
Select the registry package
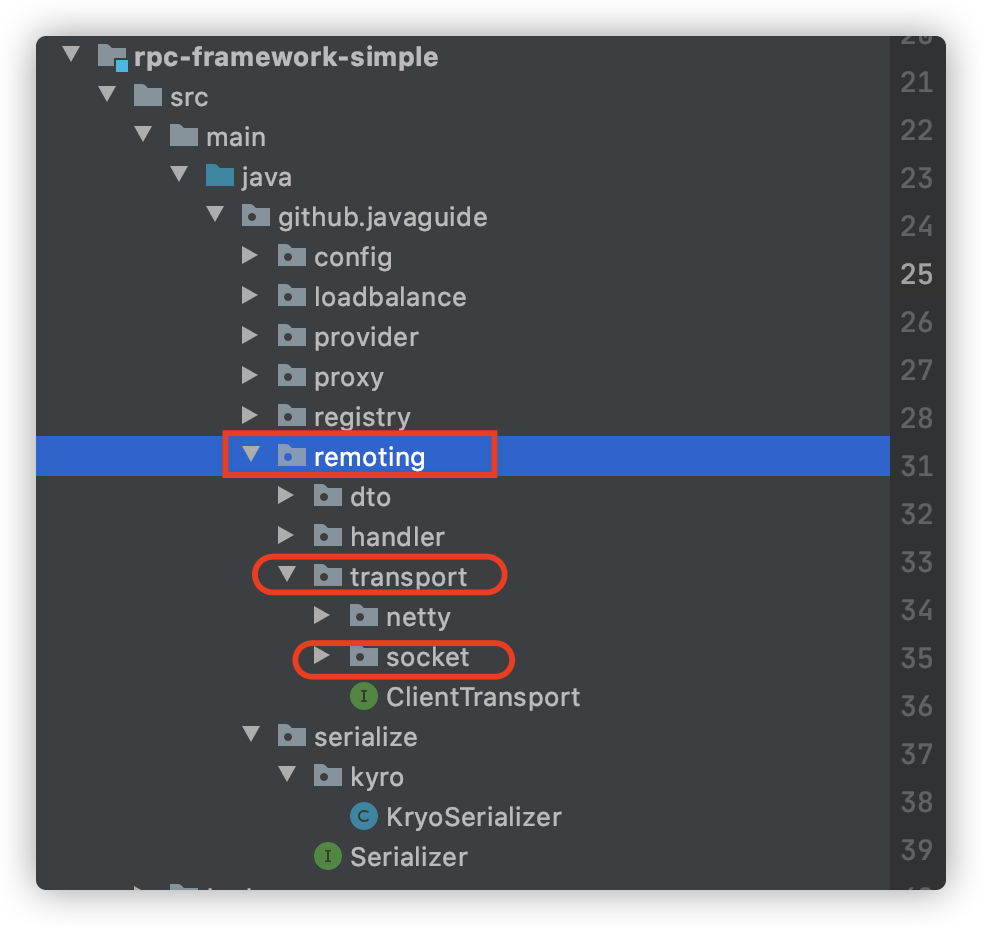[362, 417]
